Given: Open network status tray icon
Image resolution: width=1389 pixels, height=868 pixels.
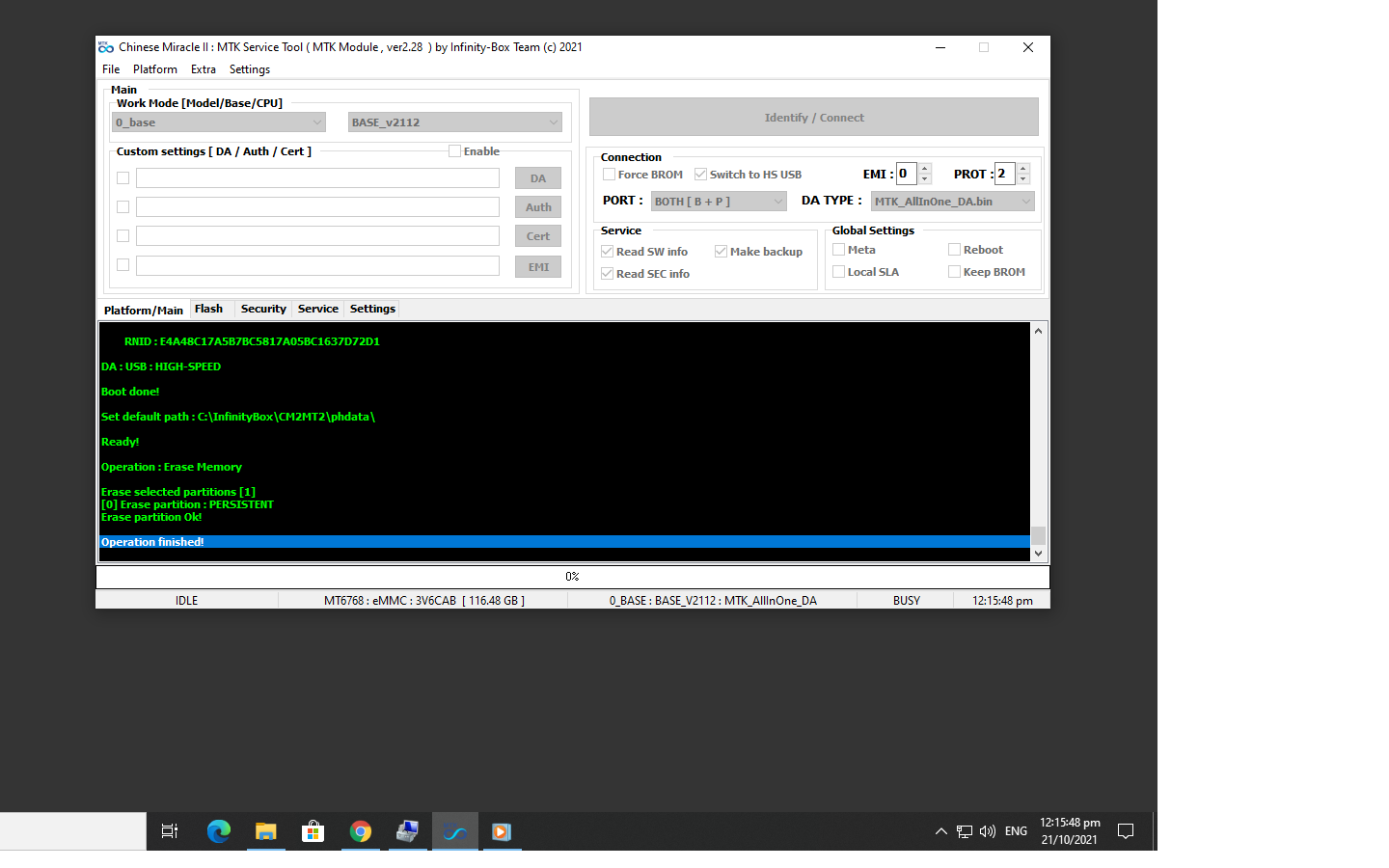Looking at the screenshot, I should coord(965,831).
